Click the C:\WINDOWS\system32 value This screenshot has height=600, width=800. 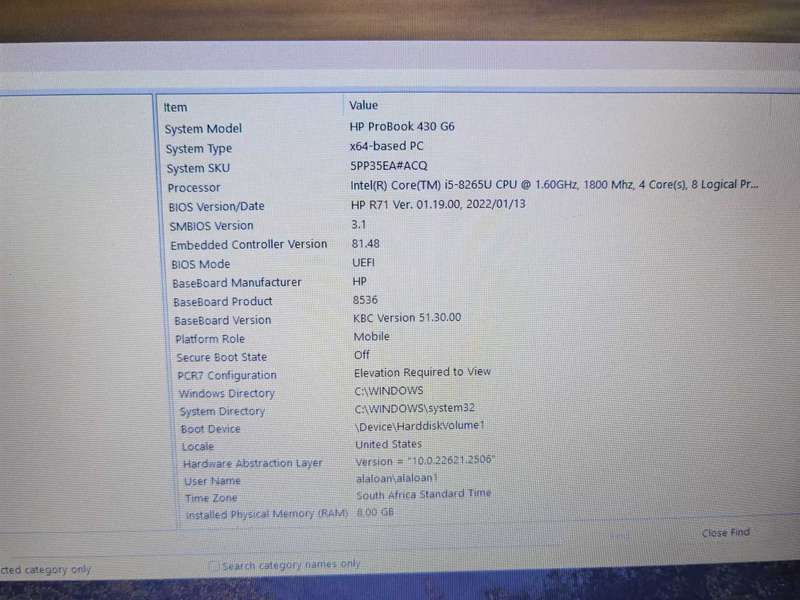414,408
